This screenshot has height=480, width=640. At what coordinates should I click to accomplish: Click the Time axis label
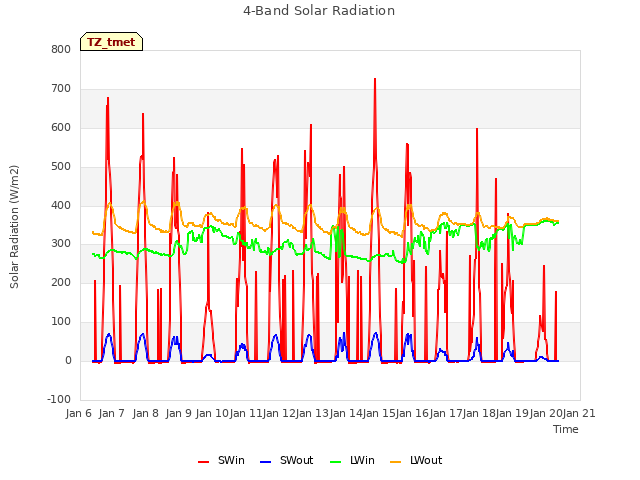566,429
